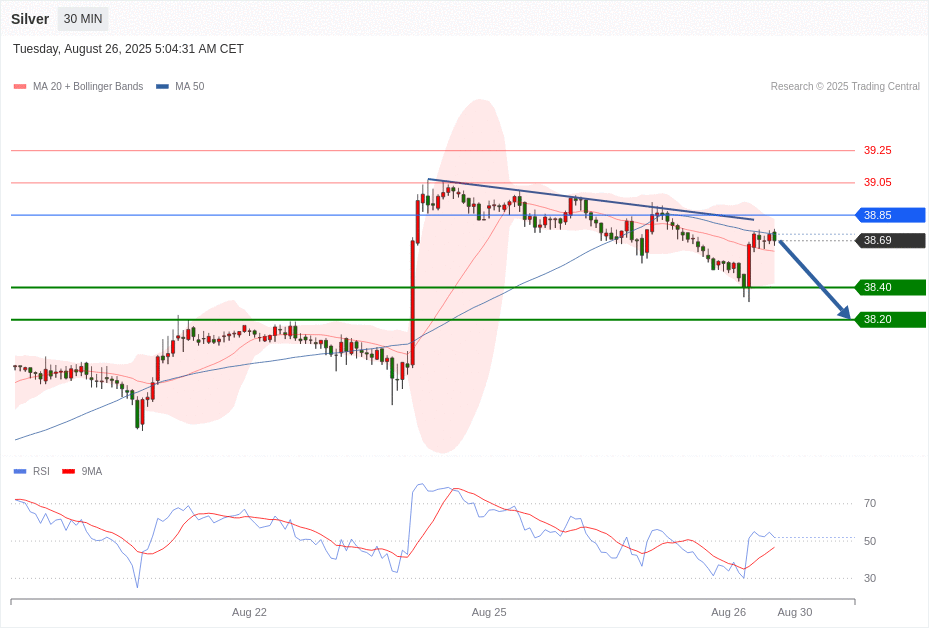Click the Aug 22 date axis label
Viewport: 929px width, 629px height.
249,612
